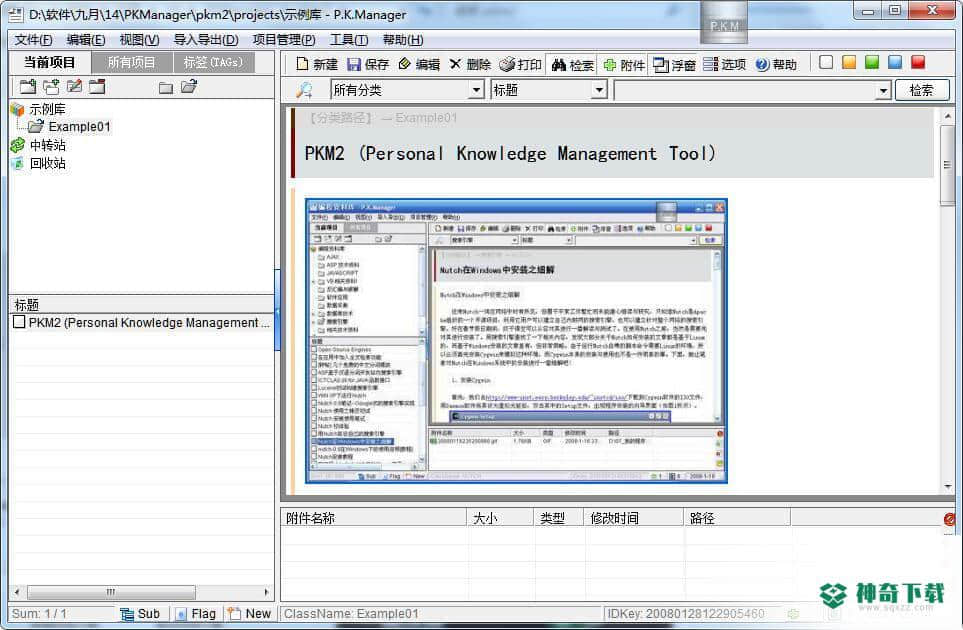Image resolution: width=963 pixels, height=630 pixels.
Task: Select the white color flag swatch
Action: tap(826, 63)
